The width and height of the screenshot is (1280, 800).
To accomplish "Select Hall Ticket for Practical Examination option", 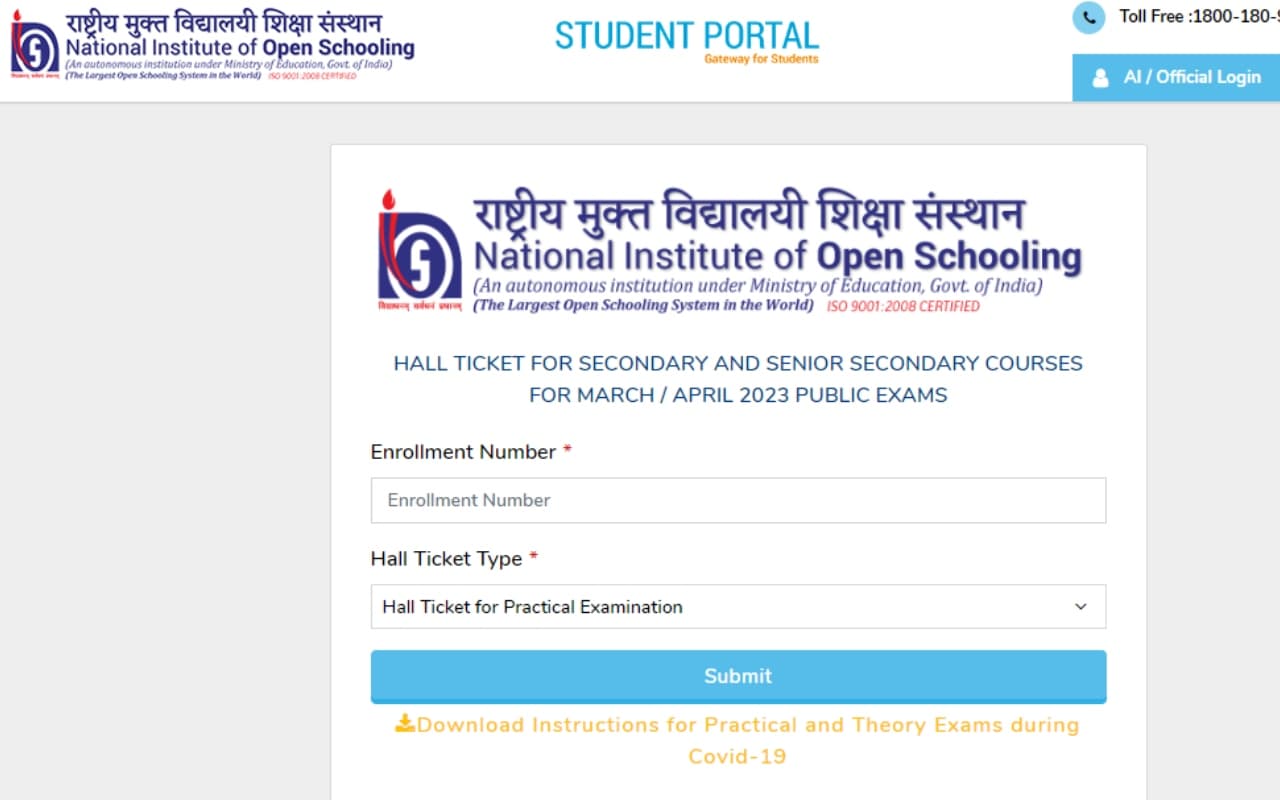I will [531, 606].
